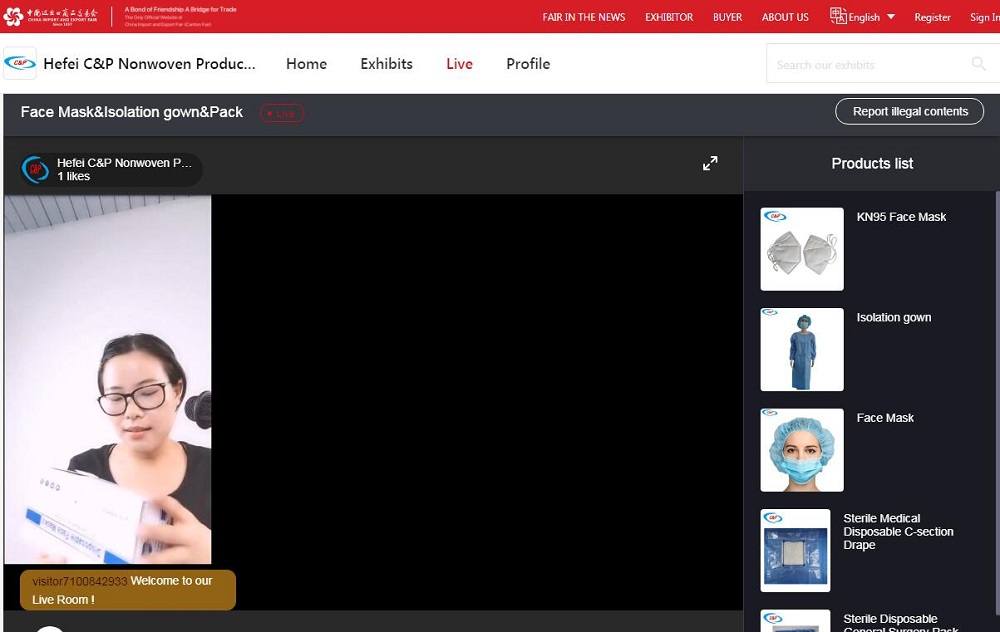Select the Live tab
This screenshot has height=632, width=1000.
click(459, 64)
